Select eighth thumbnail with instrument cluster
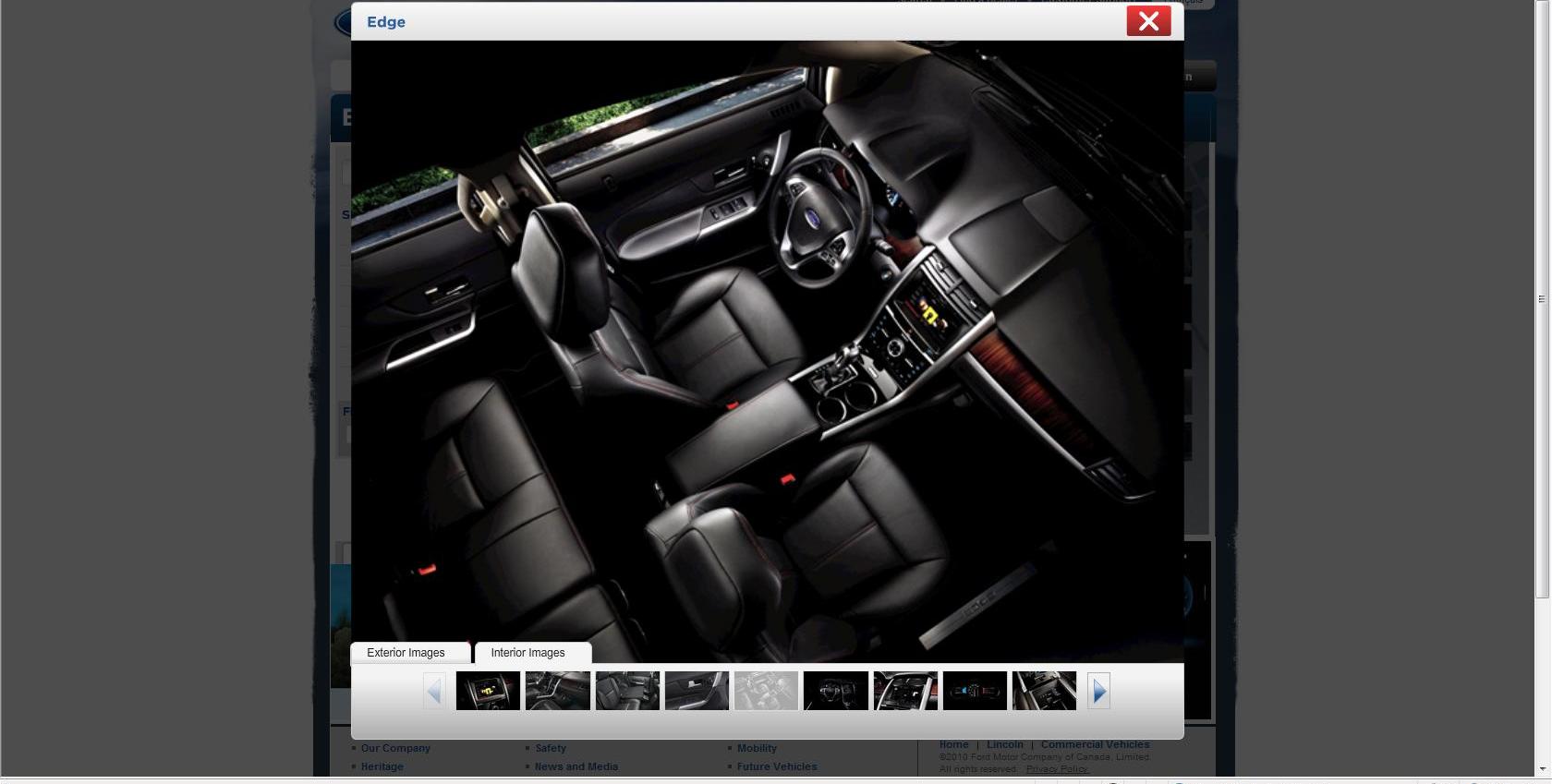 [975, 691]
